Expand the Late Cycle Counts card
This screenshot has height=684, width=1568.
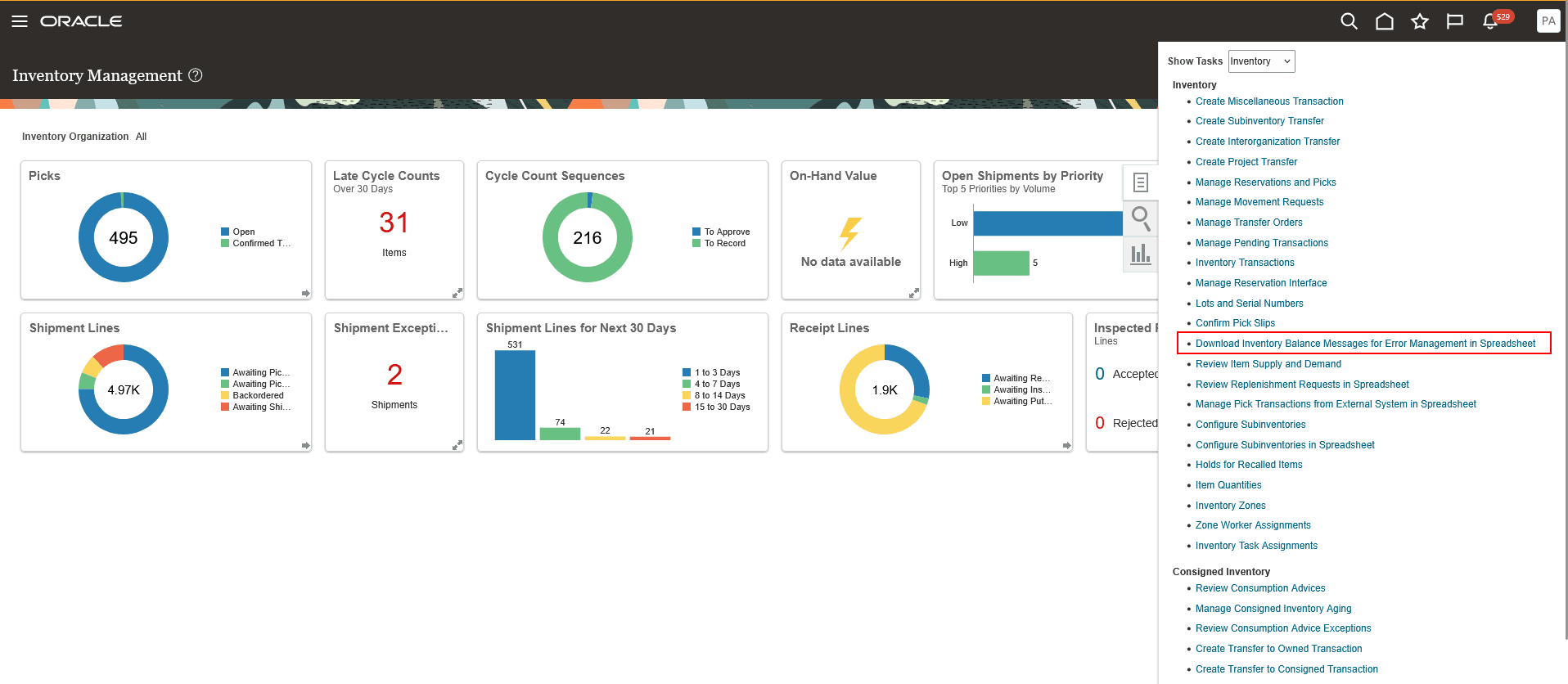pos(457,293)
